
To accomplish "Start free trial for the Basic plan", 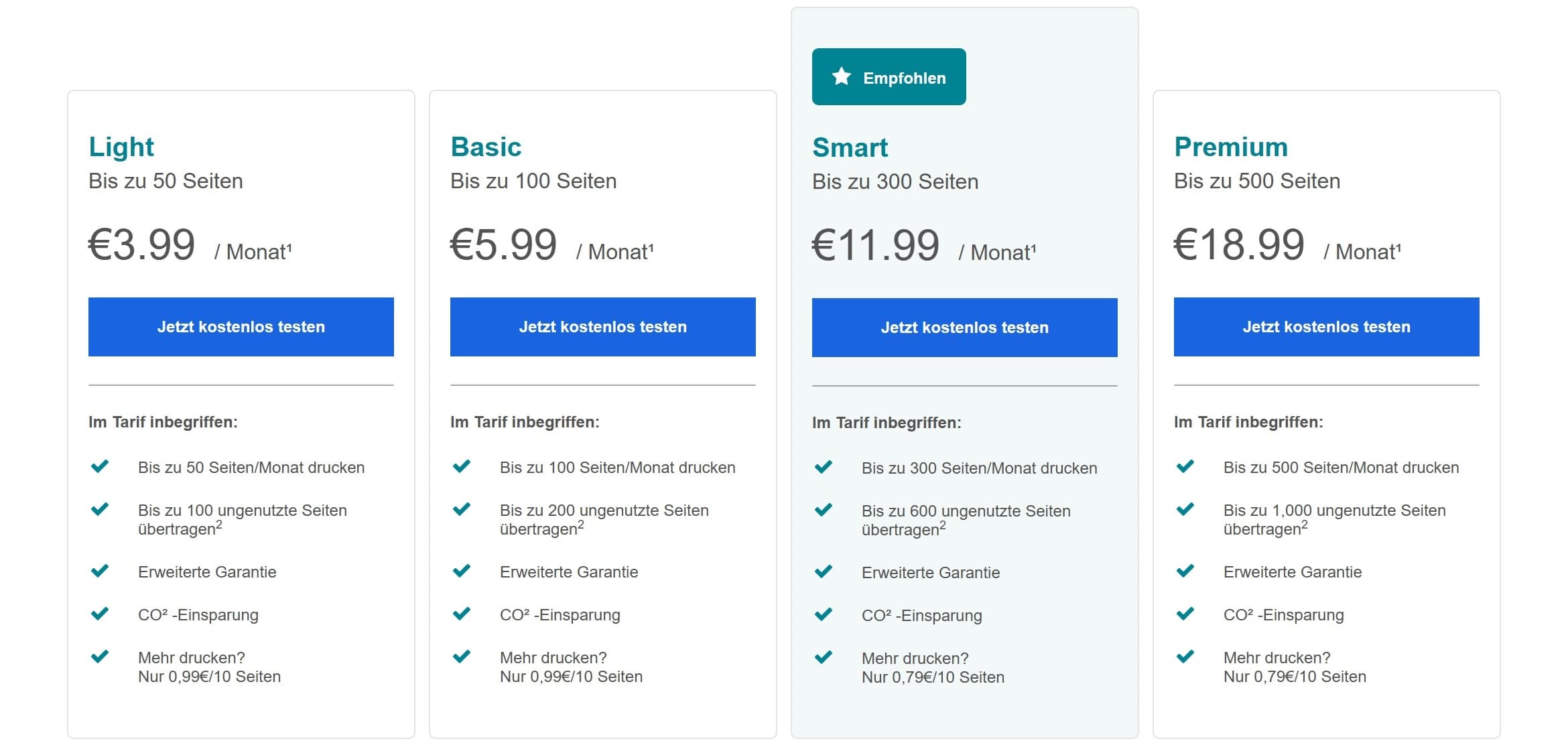I will coord(603,327).
